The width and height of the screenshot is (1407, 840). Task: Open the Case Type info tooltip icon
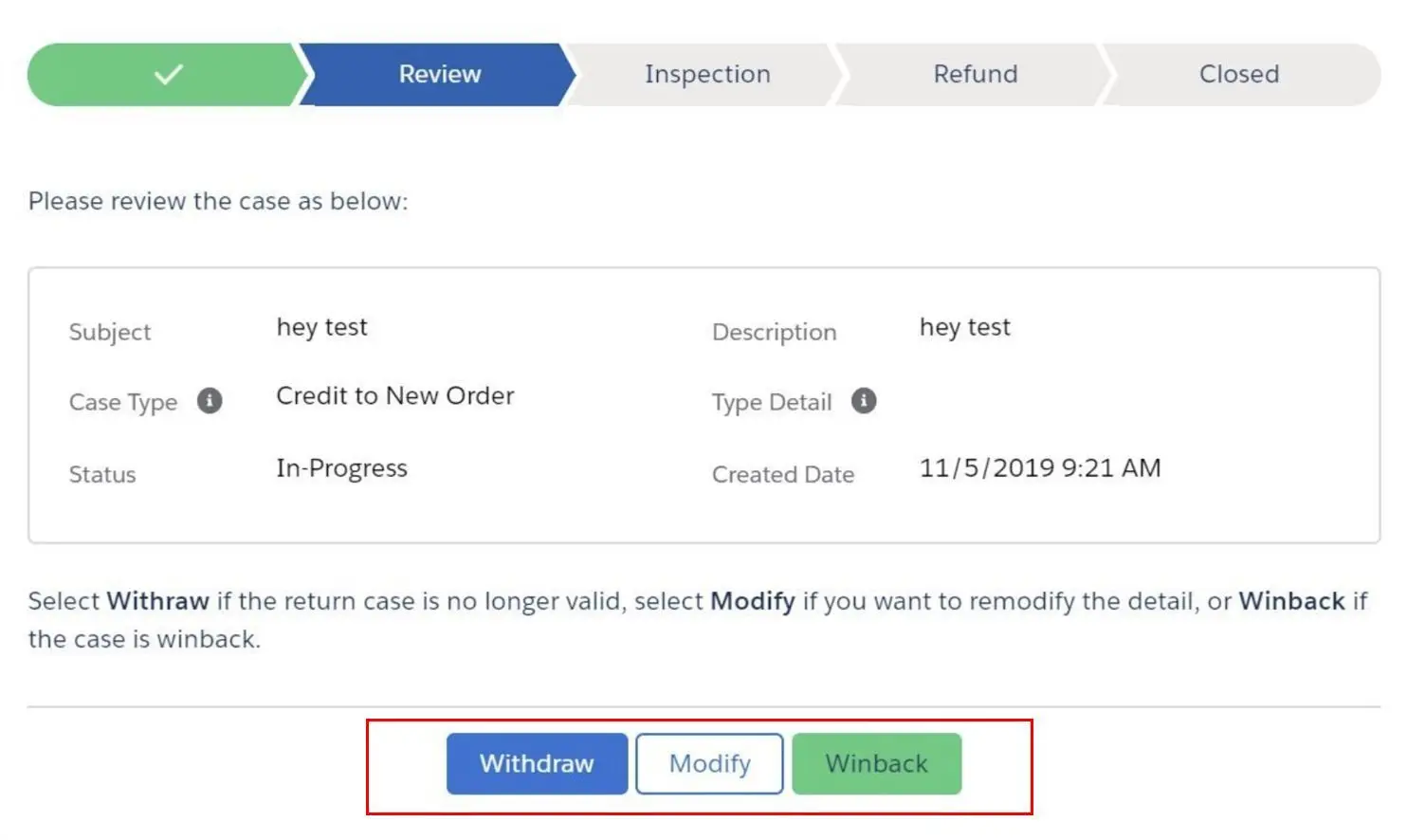(210, 401)
